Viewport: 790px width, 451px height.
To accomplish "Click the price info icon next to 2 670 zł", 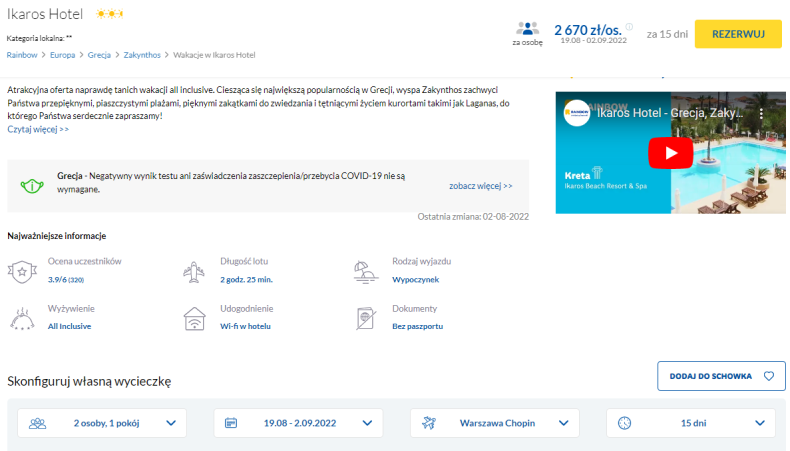I will pyautogui.click(x=629, y=27).
